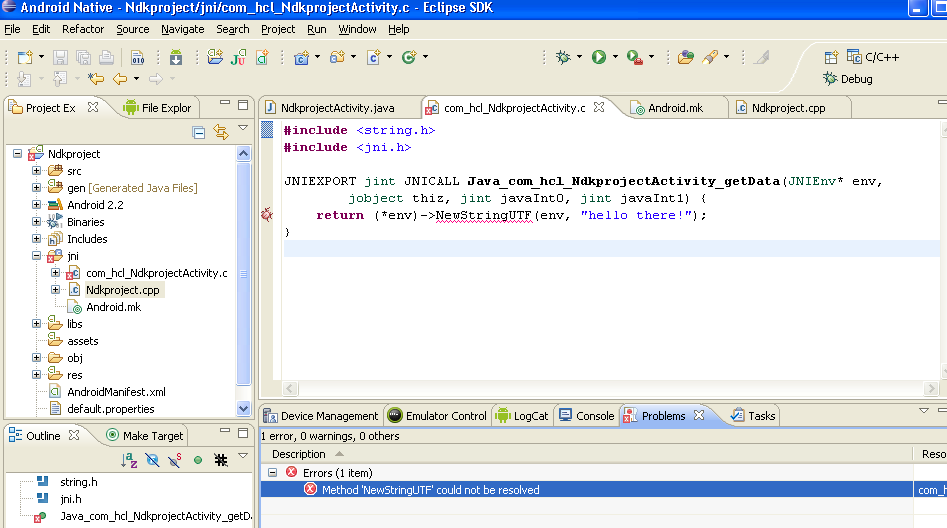
Task: Click the binary 010 build icon
Action: [138, 57]
